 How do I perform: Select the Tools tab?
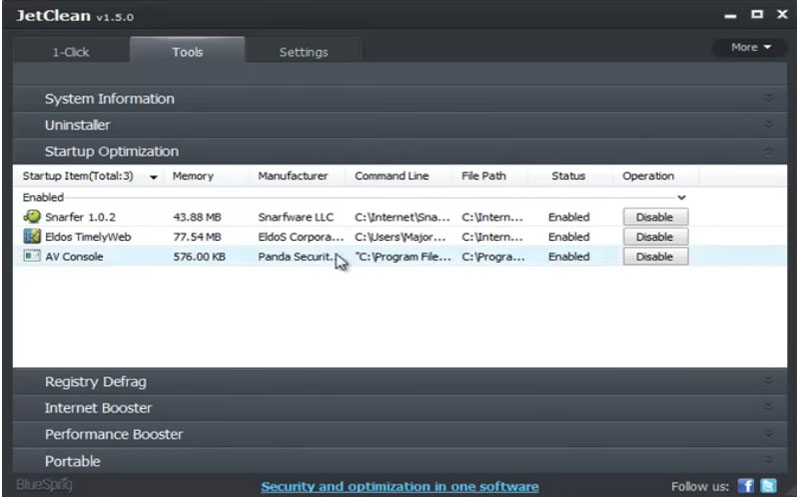pyautogui.click(x=187, y=52)
